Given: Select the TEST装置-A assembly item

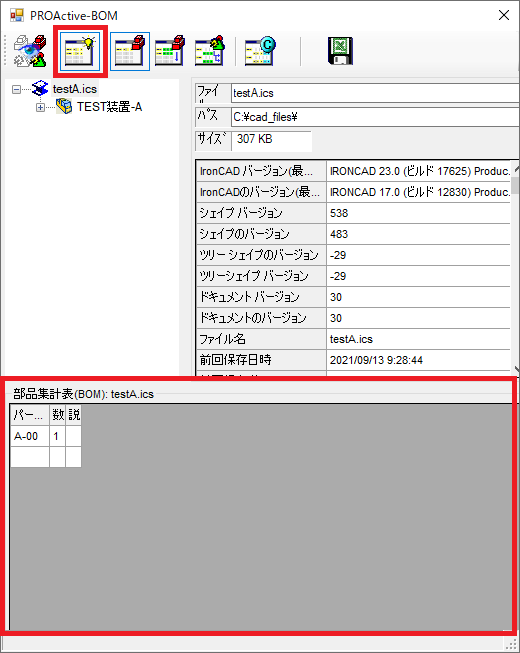Looking at the screenshot, I should [109, 107].
